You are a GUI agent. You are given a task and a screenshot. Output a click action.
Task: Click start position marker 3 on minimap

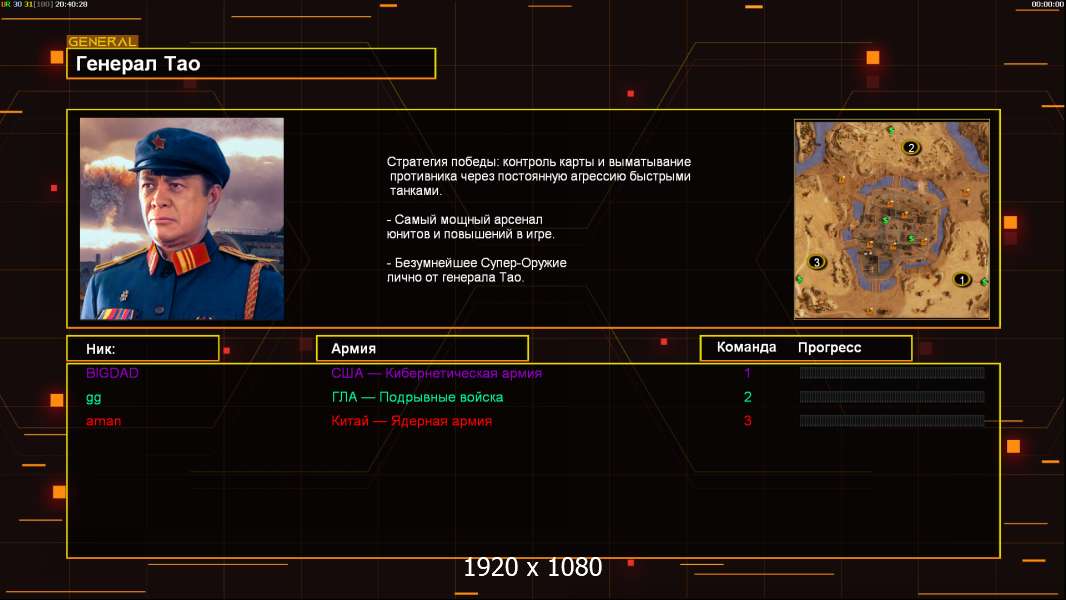816,262
